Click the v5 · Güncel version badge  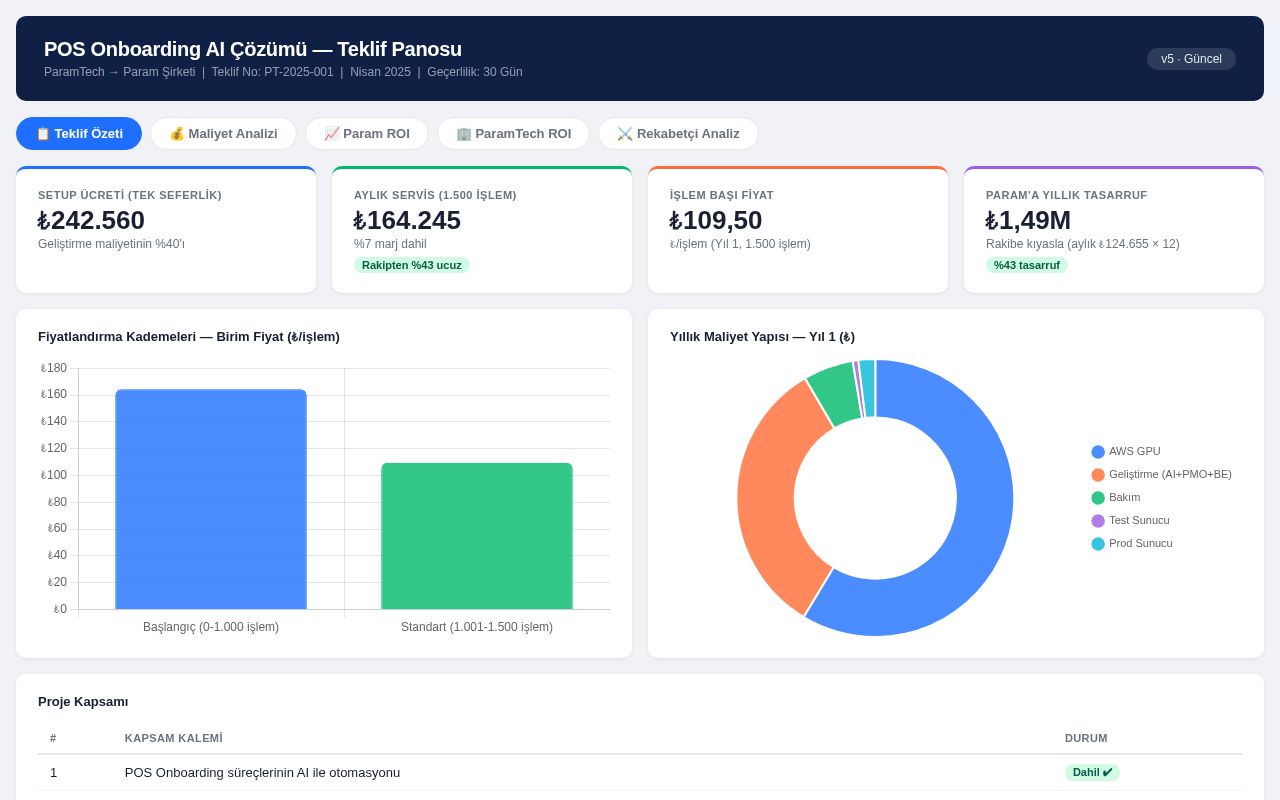point(1191,59)
